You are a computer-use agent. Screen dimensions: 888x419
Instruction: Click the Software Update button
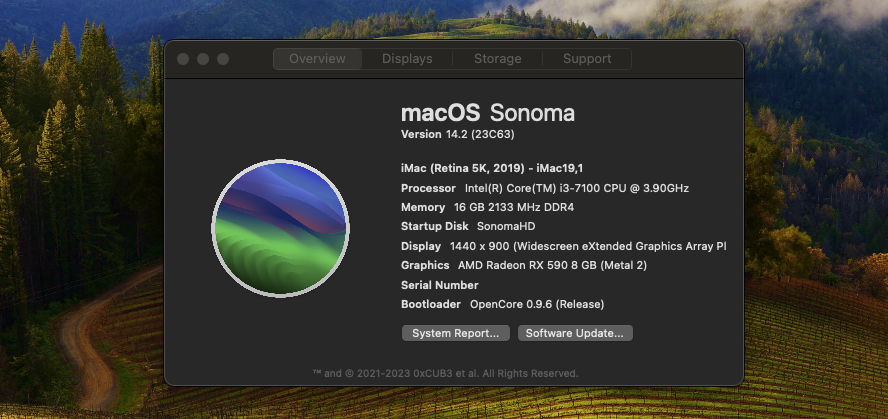tap(575, 333)
